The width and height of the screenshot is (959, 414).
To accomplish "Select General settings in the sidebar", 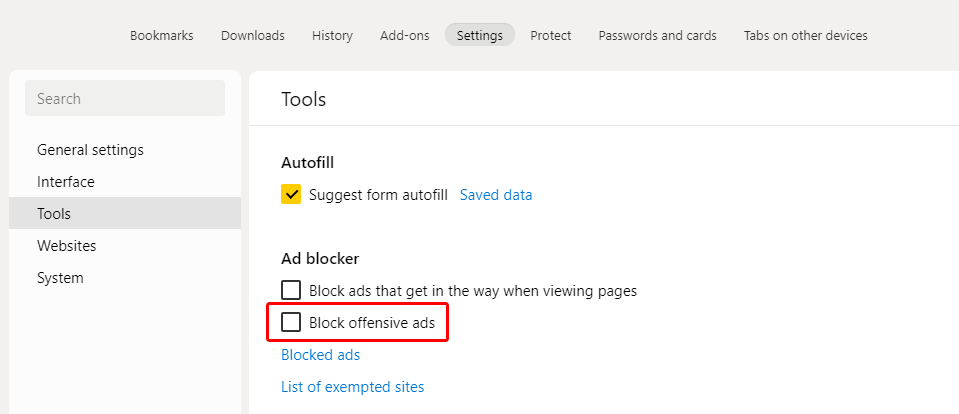I will [90, 150].
